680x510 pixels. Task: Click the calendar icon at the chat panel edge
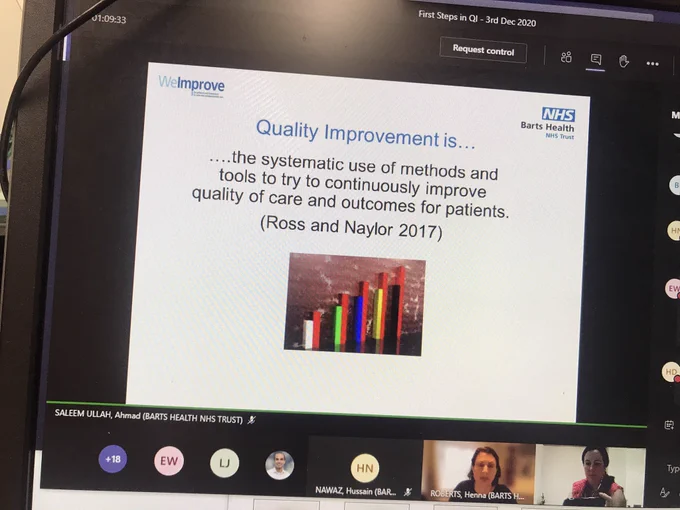tap(669, 425)
